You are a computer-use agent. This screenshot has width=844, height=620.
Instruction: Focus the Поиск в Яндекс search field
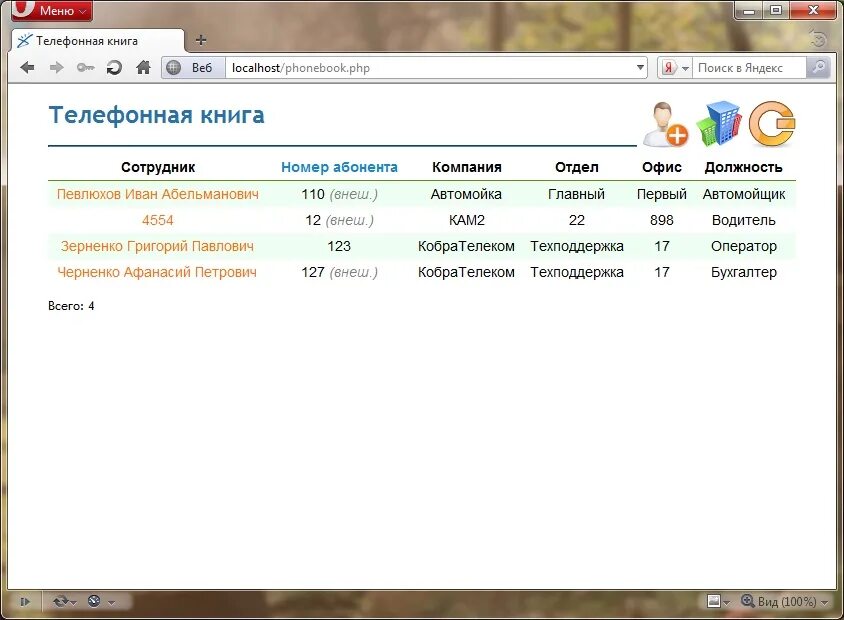tap(749, 68)
